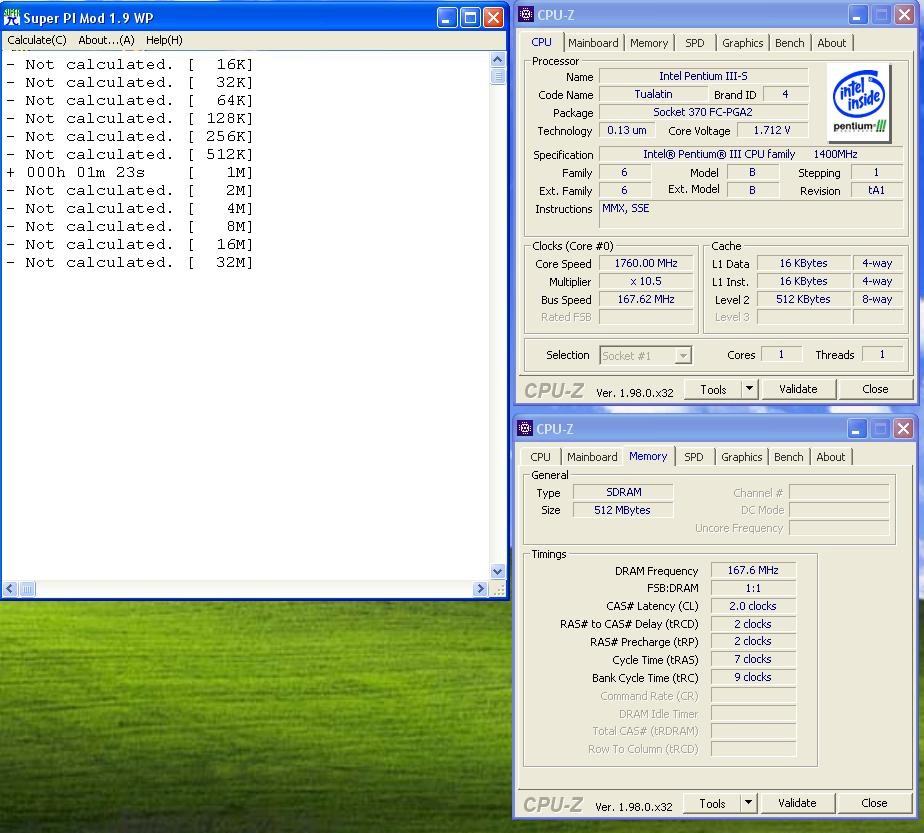
Task: Minimize the Super PI window
Action: pos(447,18)
